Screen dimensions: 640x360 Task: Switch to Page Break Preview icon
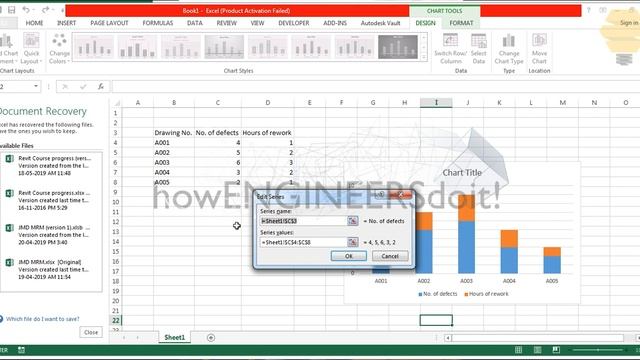(556, 350)
